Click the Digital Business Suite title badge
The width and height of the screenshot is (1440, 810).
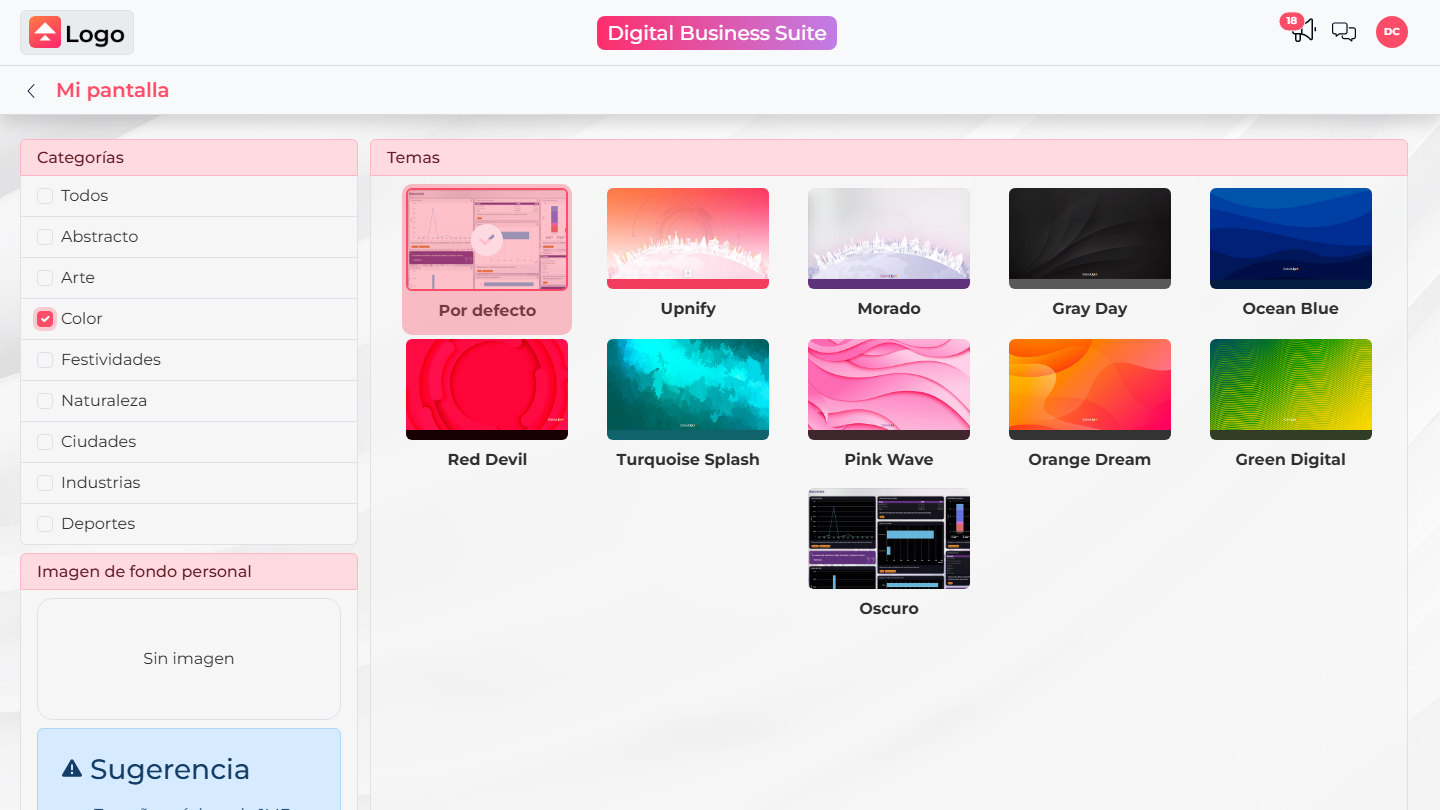pos(717,33)
